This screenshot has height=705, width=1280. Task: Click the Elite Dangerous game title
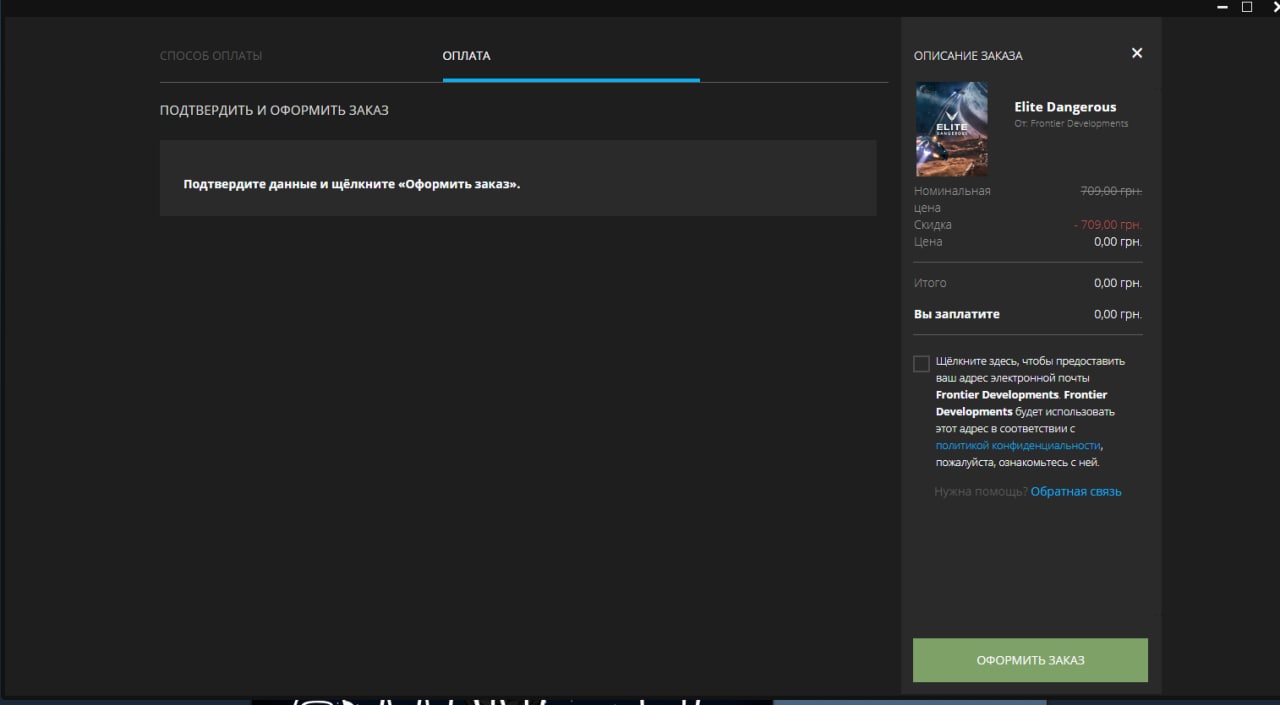click(1065, 107)
